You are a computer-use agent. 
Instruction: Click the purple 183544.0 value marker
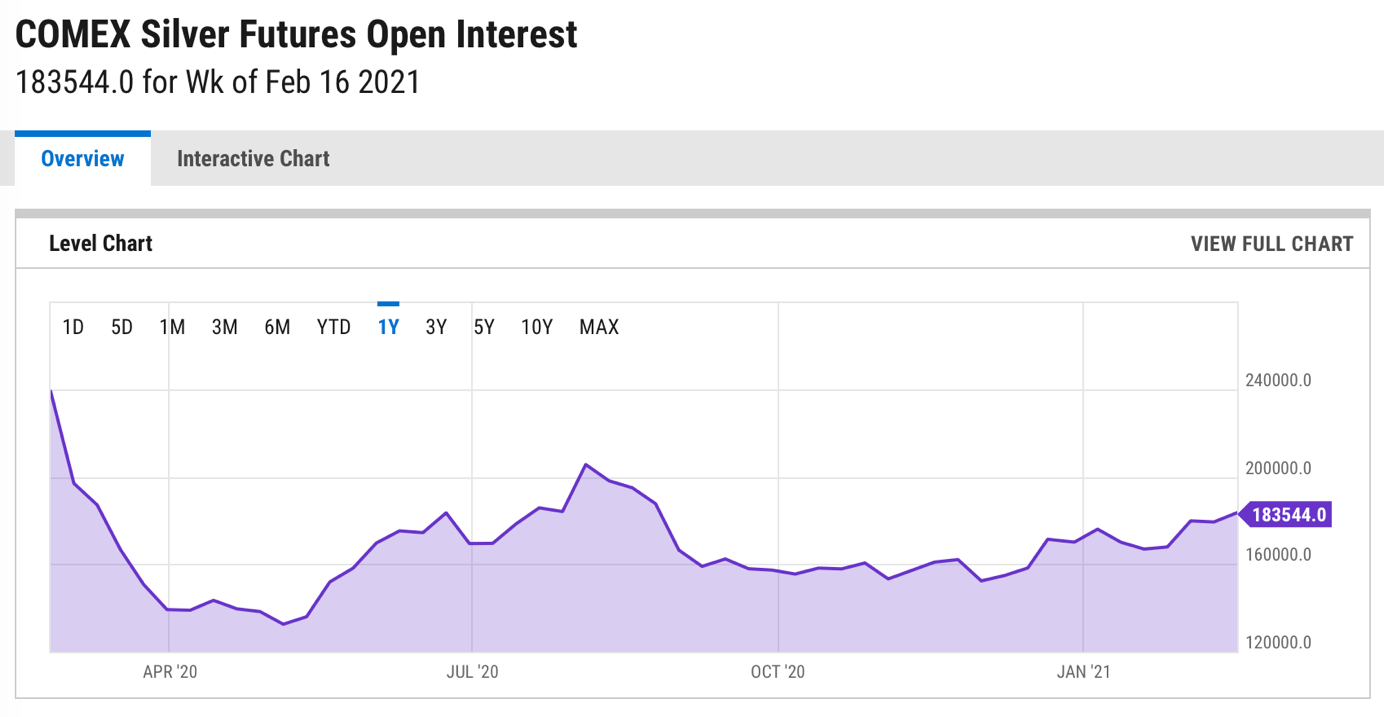coord(1285,515)
